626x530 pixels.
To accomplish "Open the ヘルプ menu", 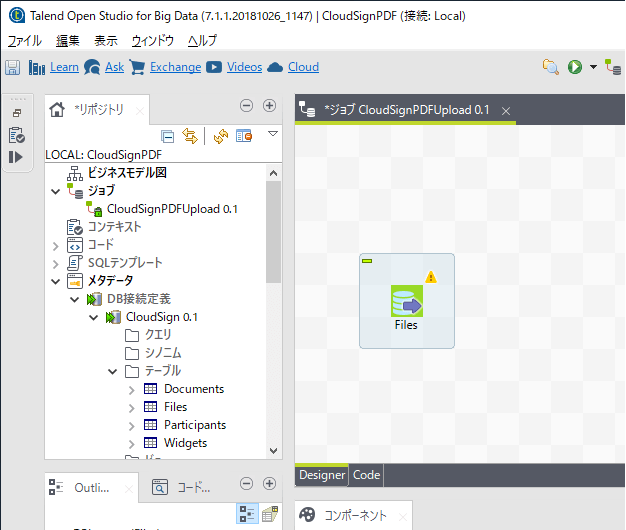I will tap(202, 41).
